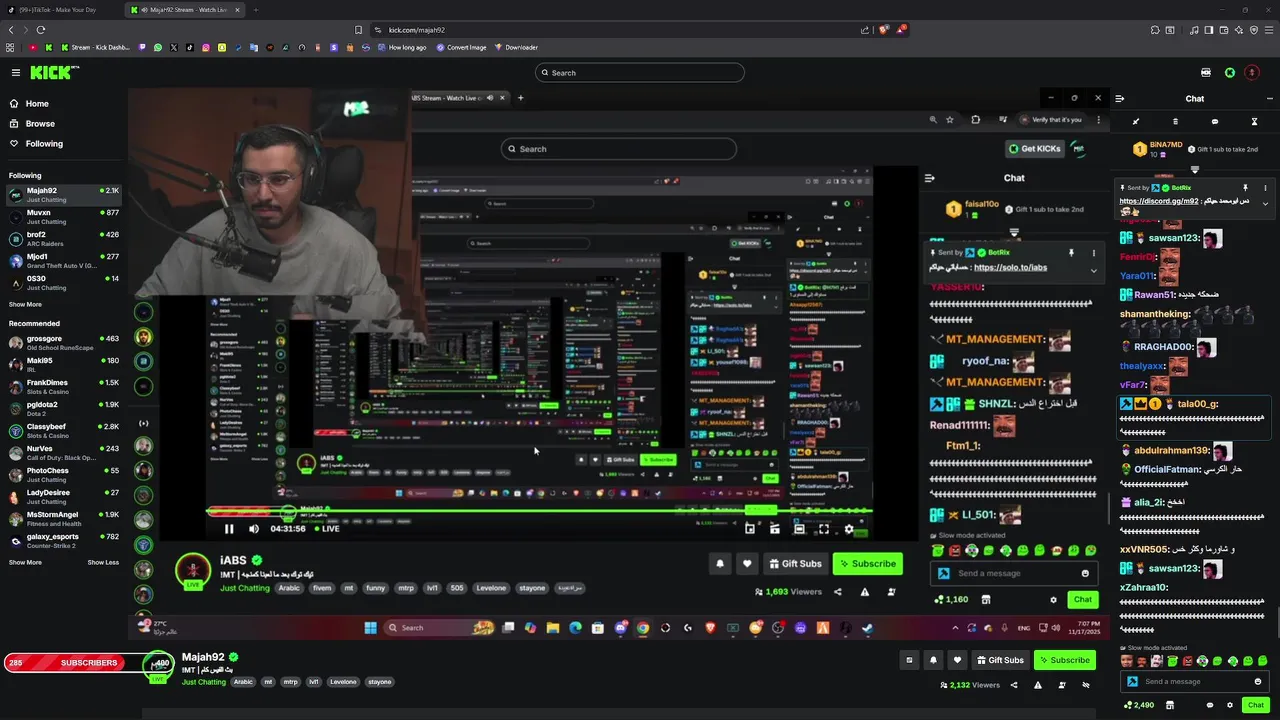The height and width of the screenshot is (720, 1280).
Task: Open the YouTube bookmark icon
Action: click(33, 47)
